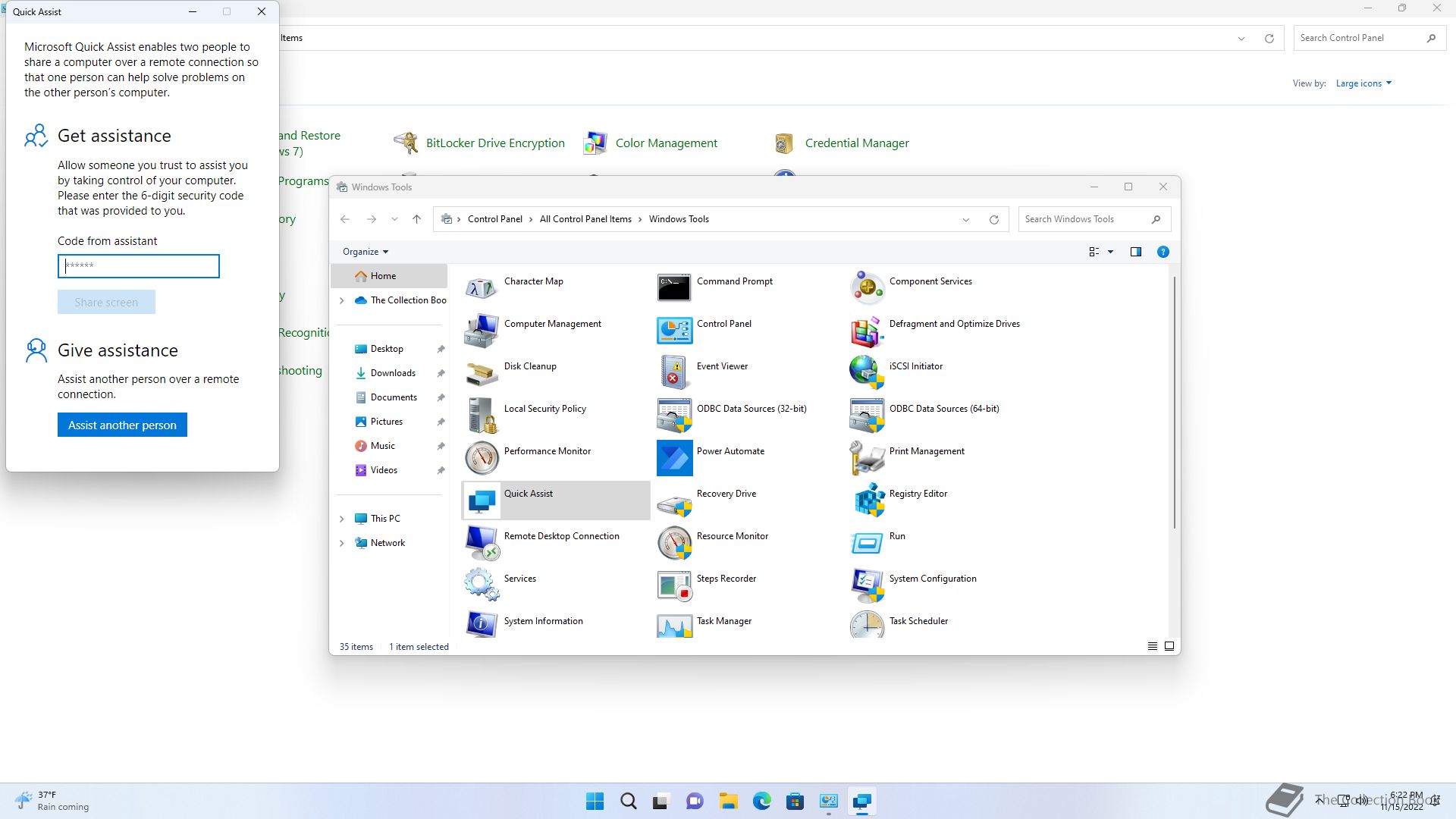This screenshot has width=1456, height=819.
Task: Expand This PC tree node
Action: [x=341, y=519]
